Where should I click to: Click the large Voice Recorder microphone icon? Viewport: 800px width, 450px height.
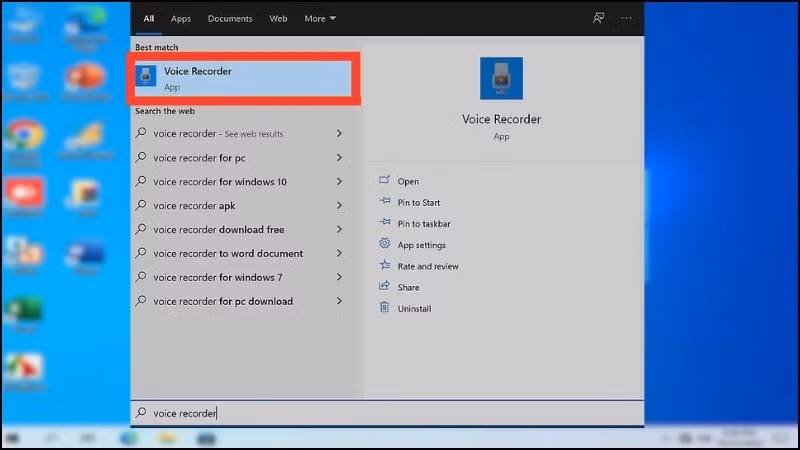coord(501,78)
